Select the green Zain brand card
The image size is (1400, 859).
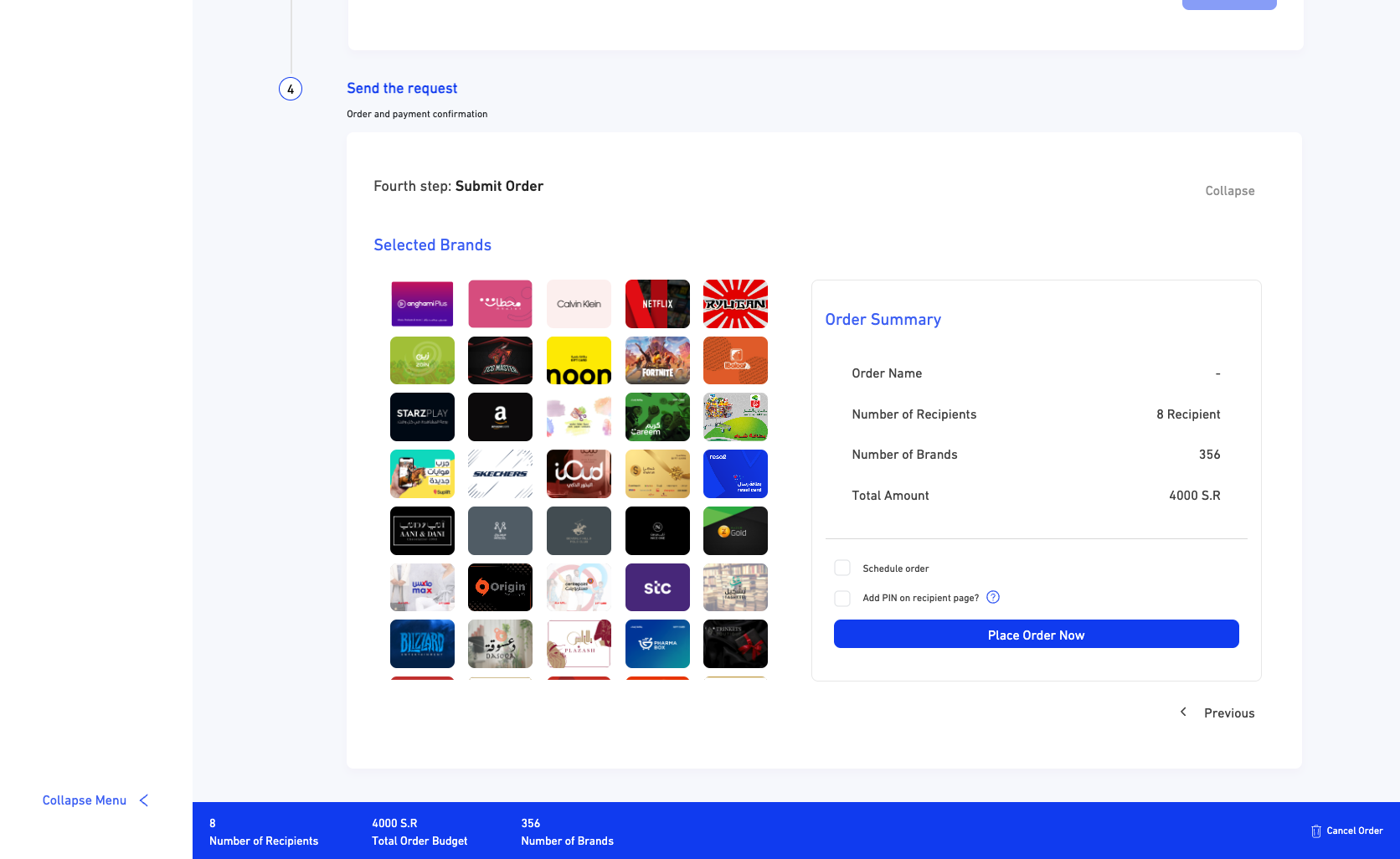[x=422, y=361]
